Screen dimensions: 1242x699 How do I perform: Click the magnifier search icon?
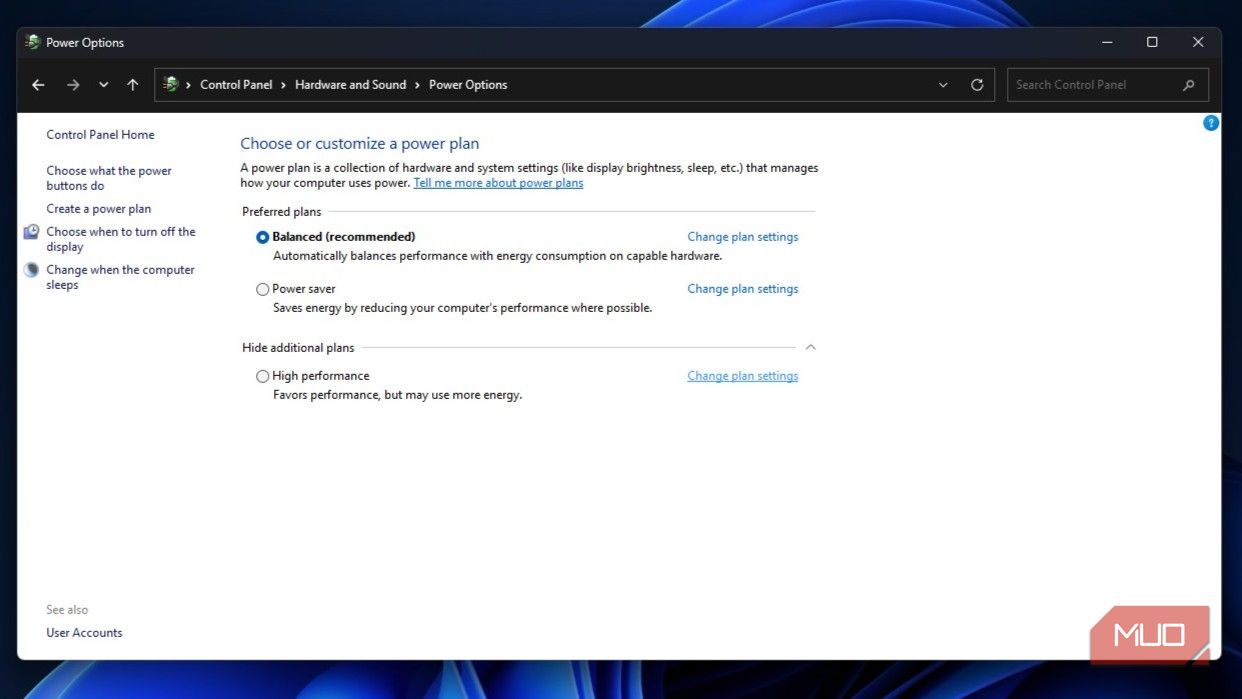pos(1189,85)
